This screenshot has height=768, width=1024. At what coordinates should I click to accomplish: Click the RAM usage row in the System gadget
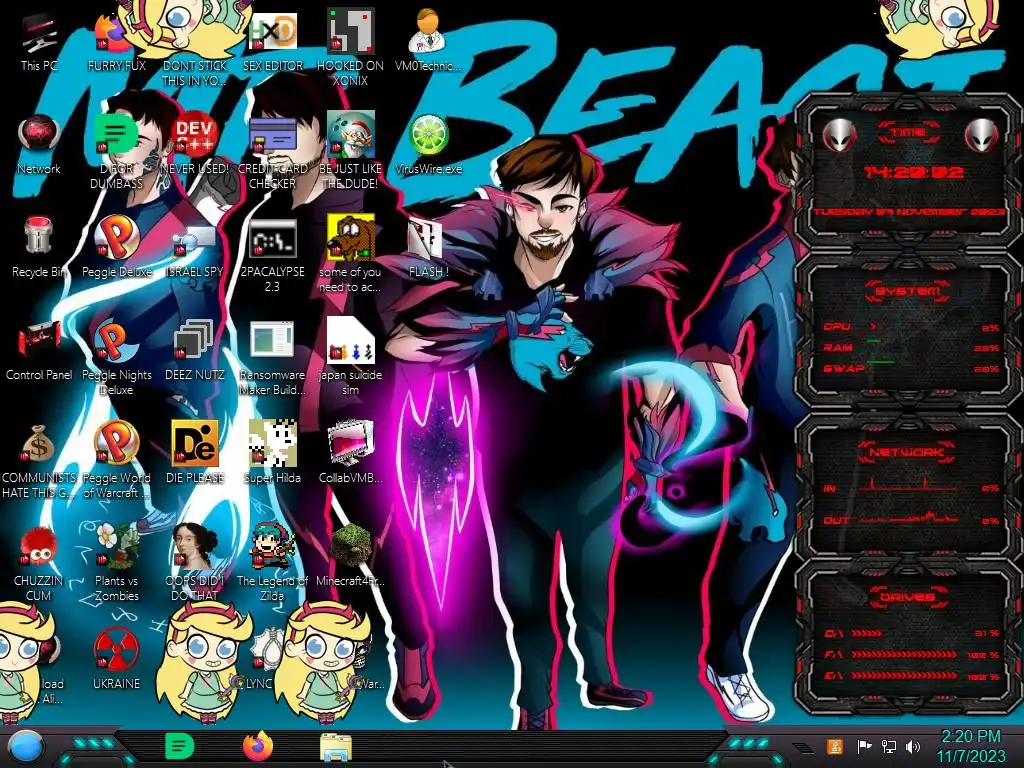click(x=911, y=347)
